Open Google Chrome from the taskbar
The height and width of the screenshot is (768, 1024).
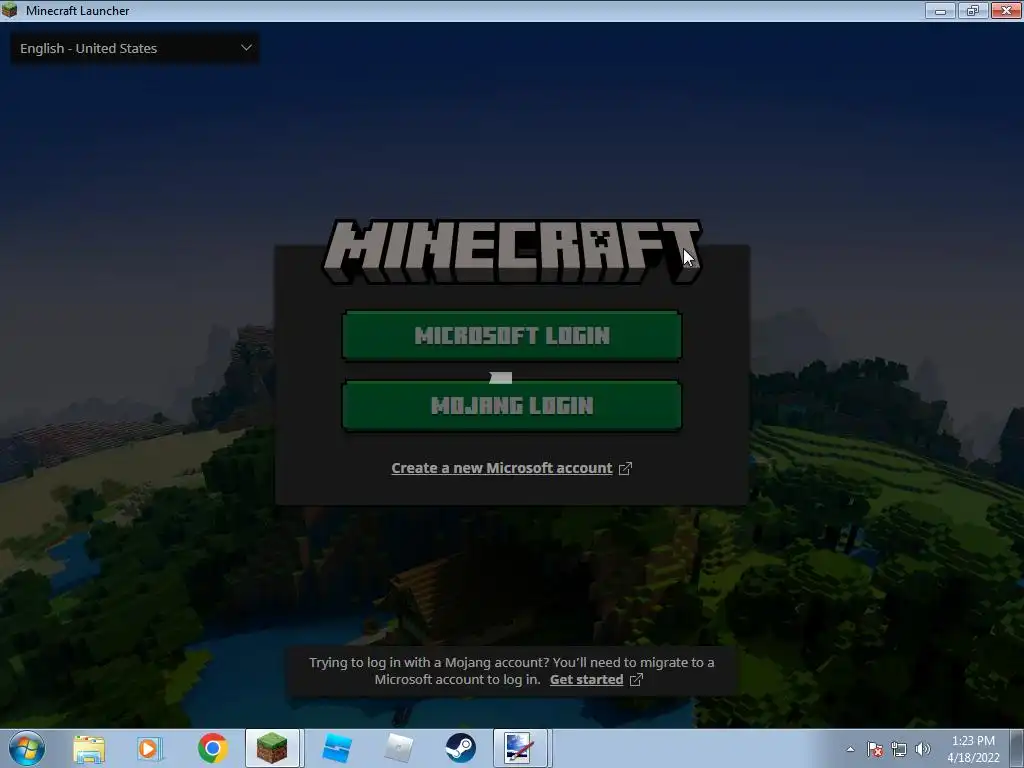212,748
